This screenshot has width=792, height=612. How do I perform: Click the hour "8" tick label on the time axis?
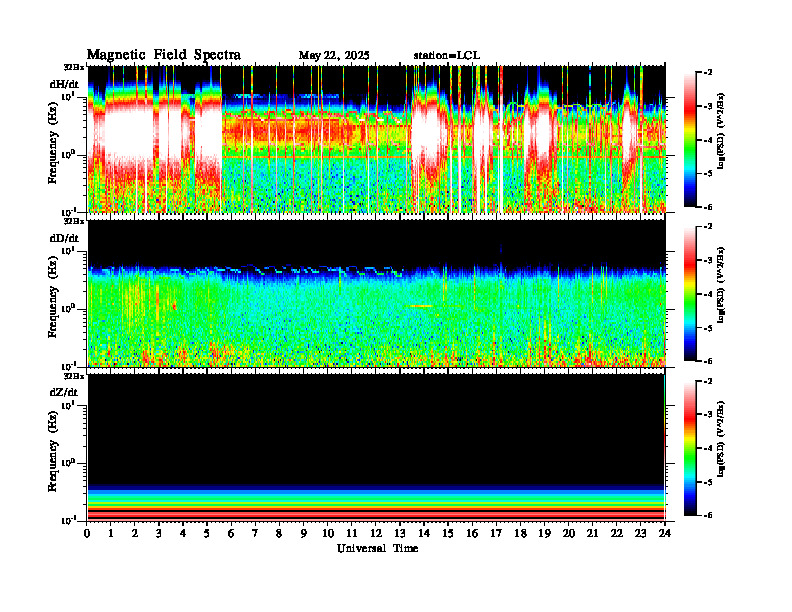(279, 533)
